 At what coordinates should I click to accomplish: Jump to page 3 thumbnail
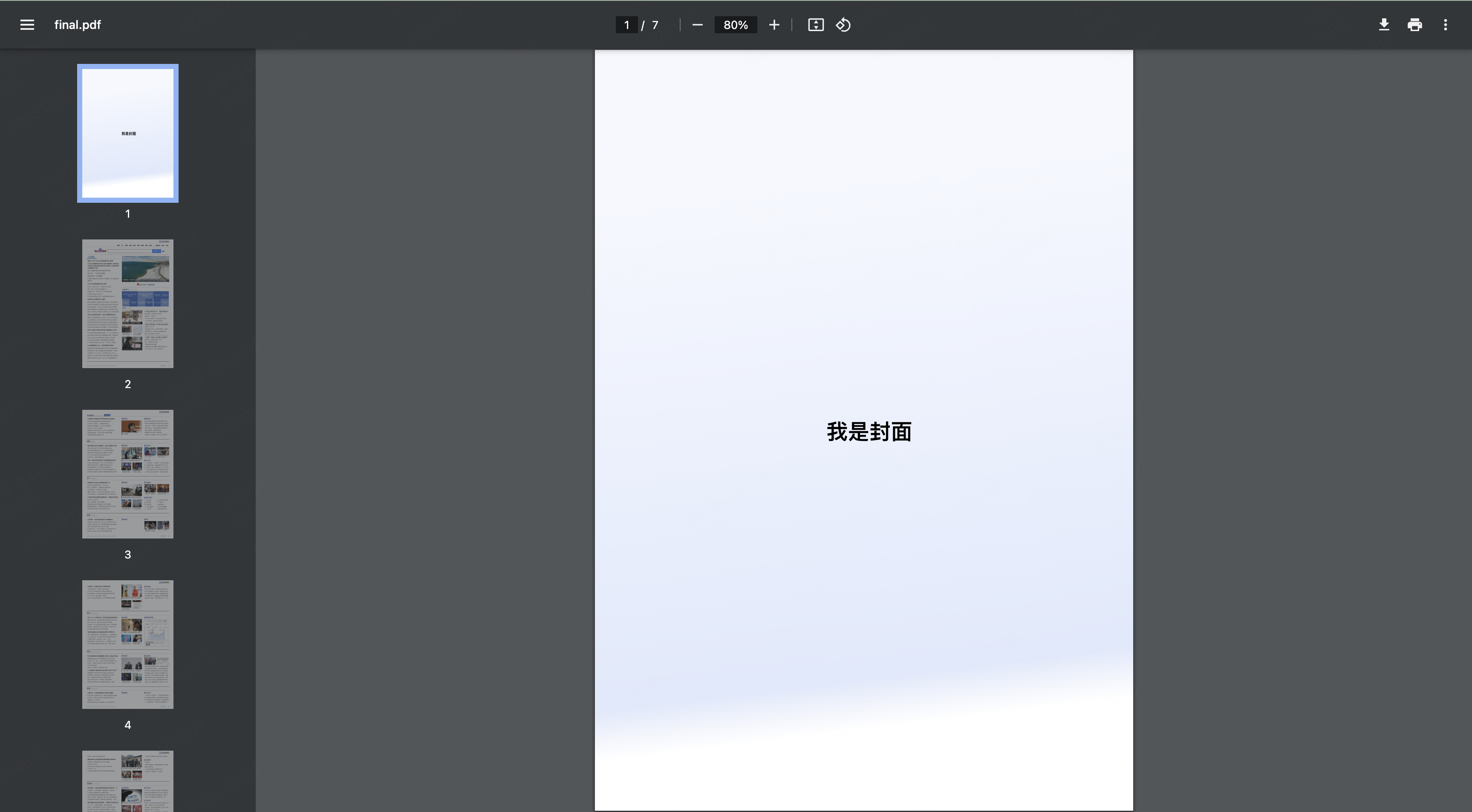[127, 474]
